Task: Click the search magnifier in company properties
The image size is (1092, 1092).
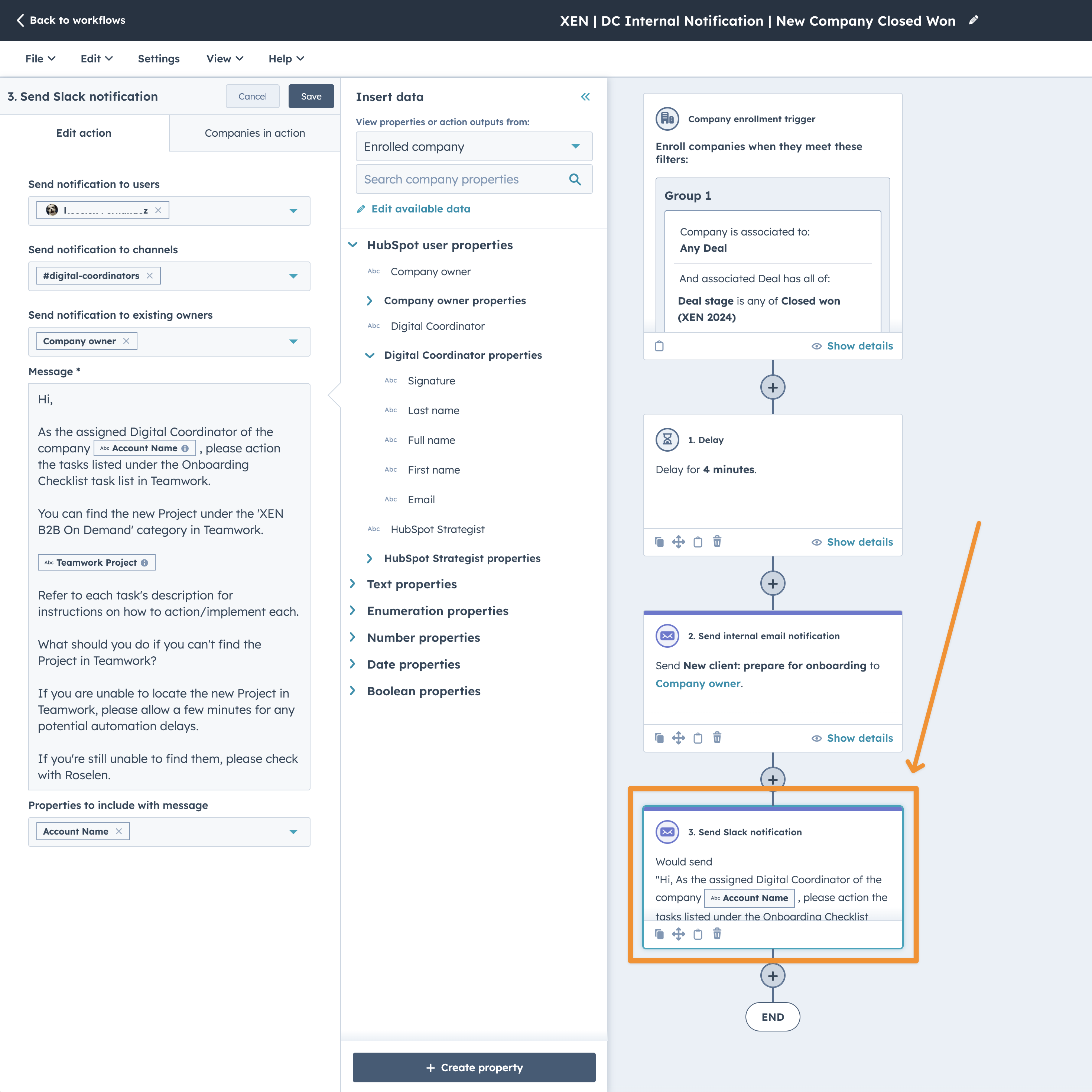Action: pyautogui.click(x=575, y=179)
